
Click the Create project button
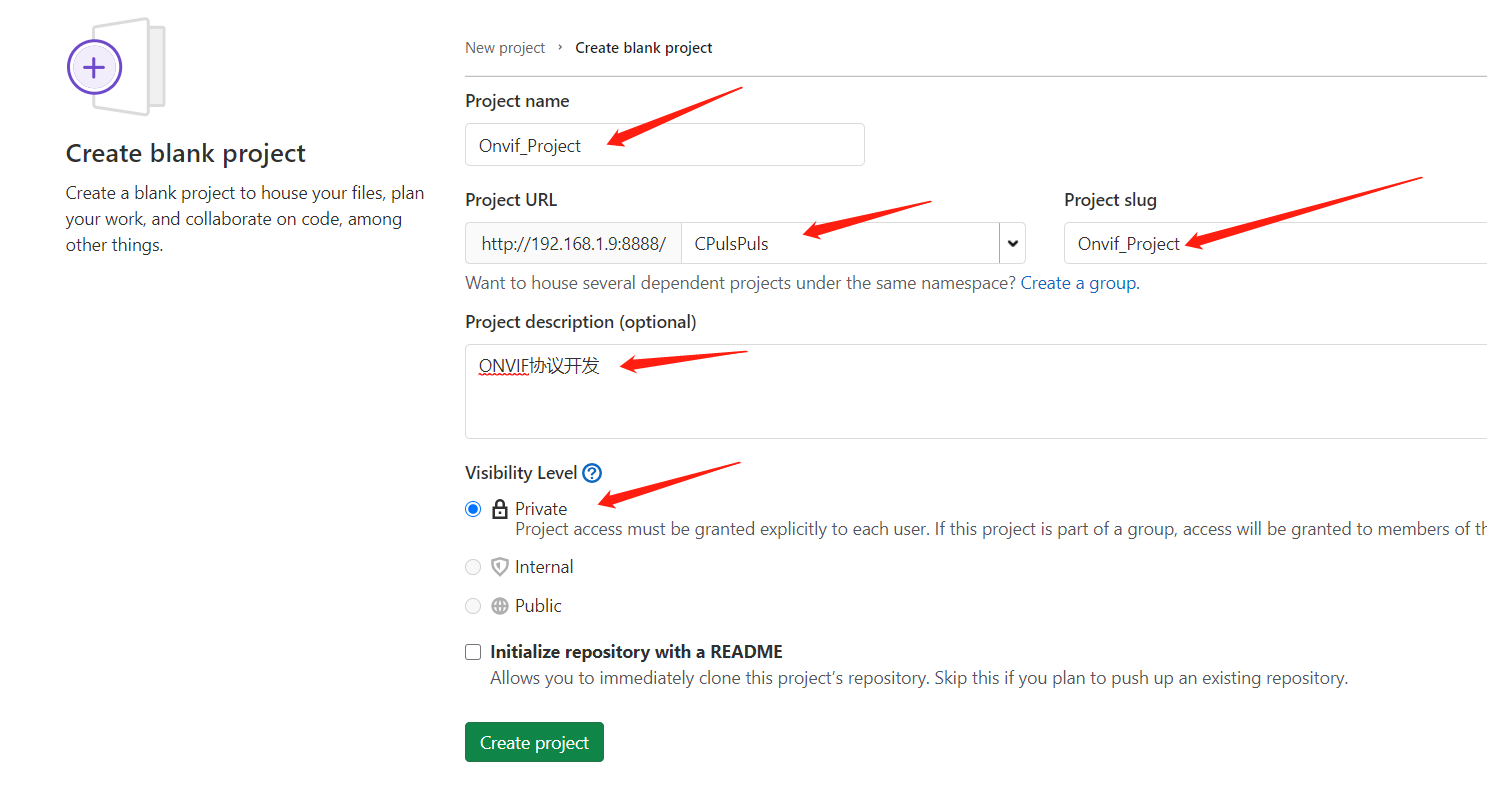click(x=534, y=742)
